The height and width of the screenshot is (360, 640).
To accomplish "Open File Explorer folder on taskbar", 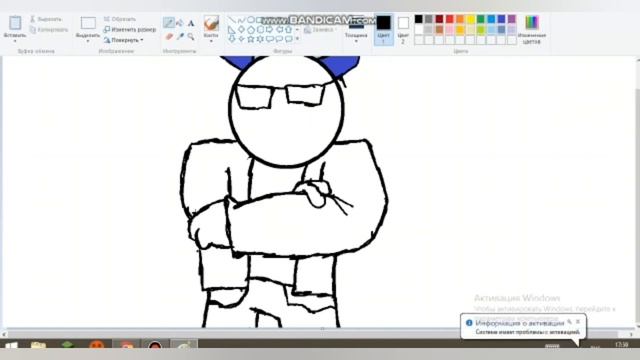I will tap(38, 346).
